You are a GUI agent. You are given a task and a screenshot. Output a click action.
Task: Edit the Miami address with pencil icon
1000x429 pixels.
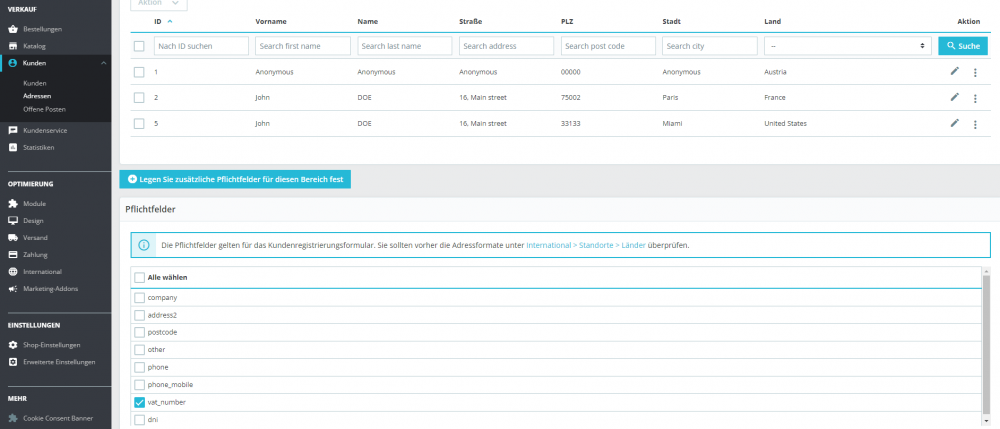(954, 123)
